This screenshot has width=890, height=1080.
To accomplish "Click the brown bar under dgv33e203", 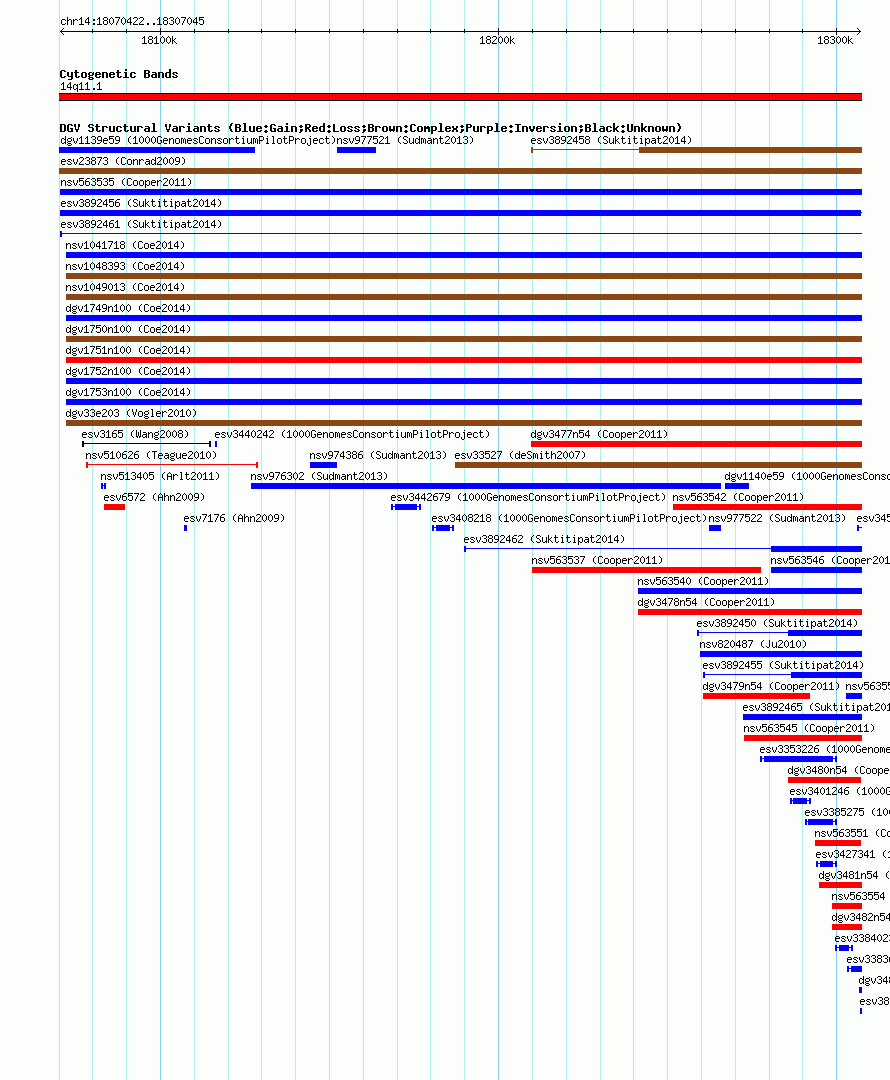I will (464, 423).
